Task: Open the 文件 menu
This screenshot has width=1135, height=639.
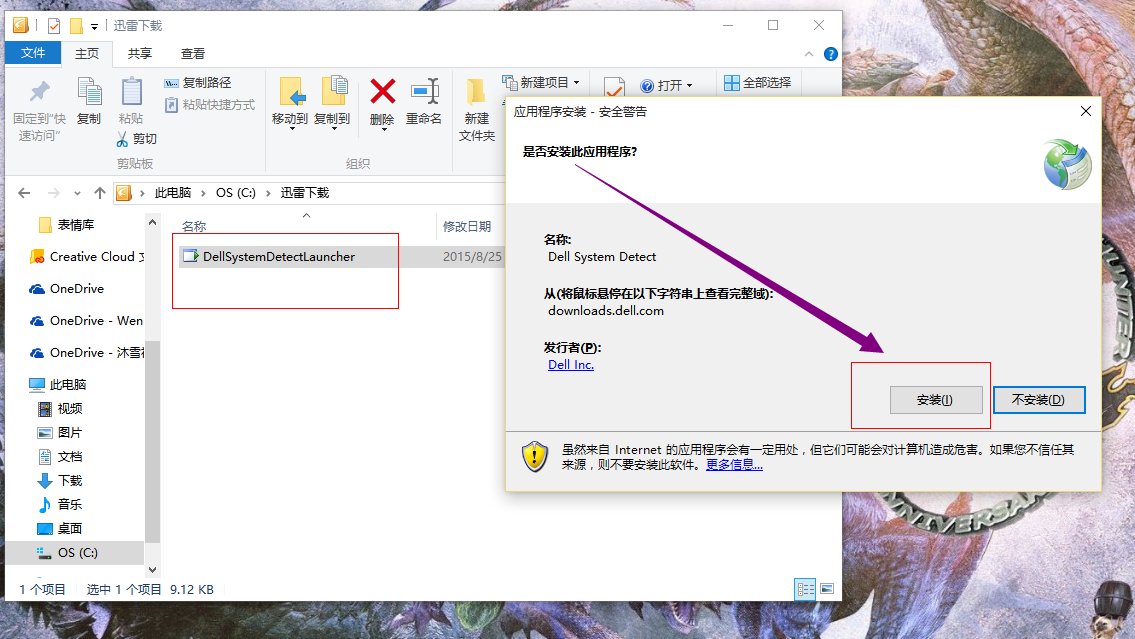Action: pos(33,53)
